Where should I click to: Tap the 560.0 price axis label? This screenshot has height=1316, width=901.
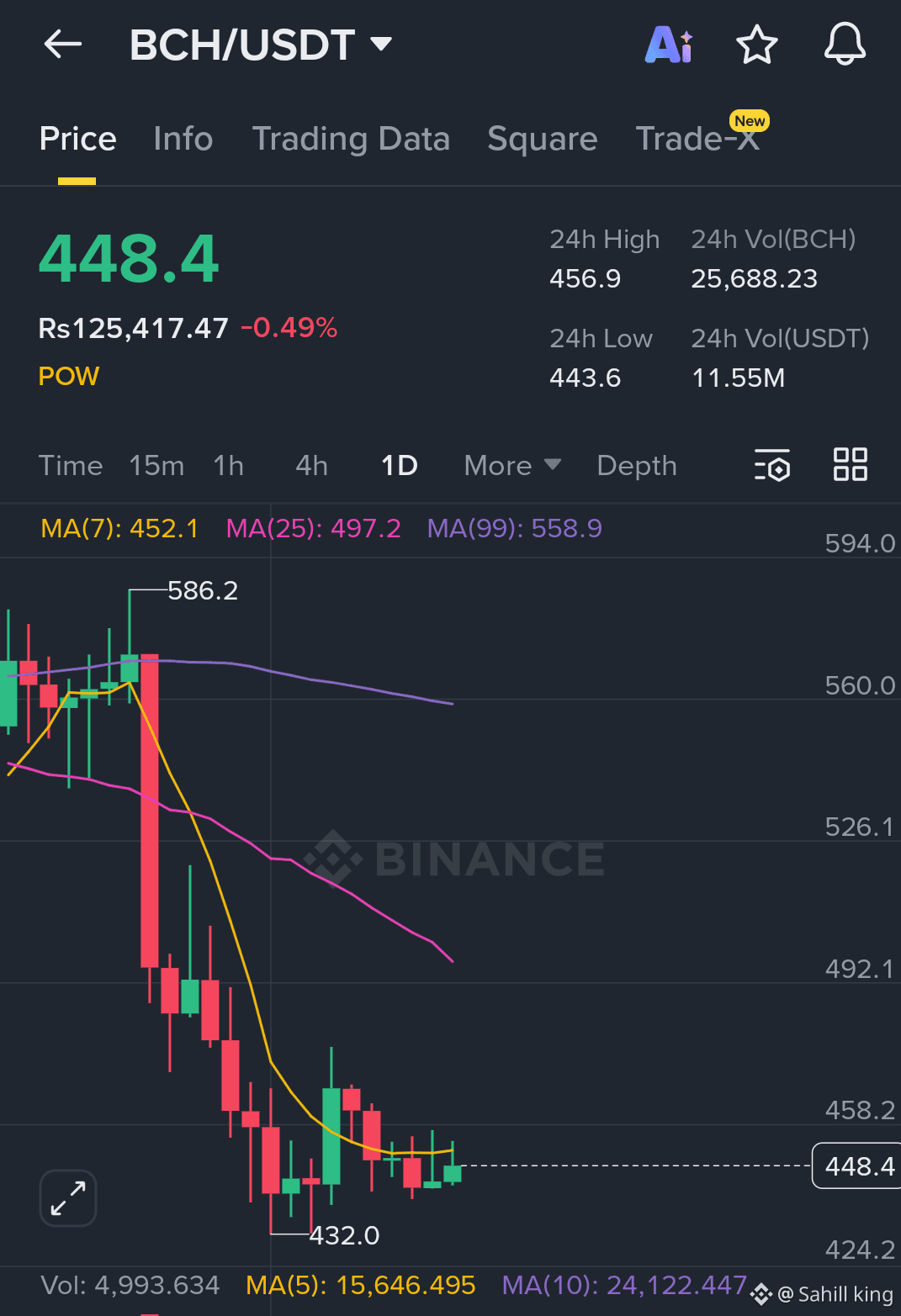tap(860, 685)
